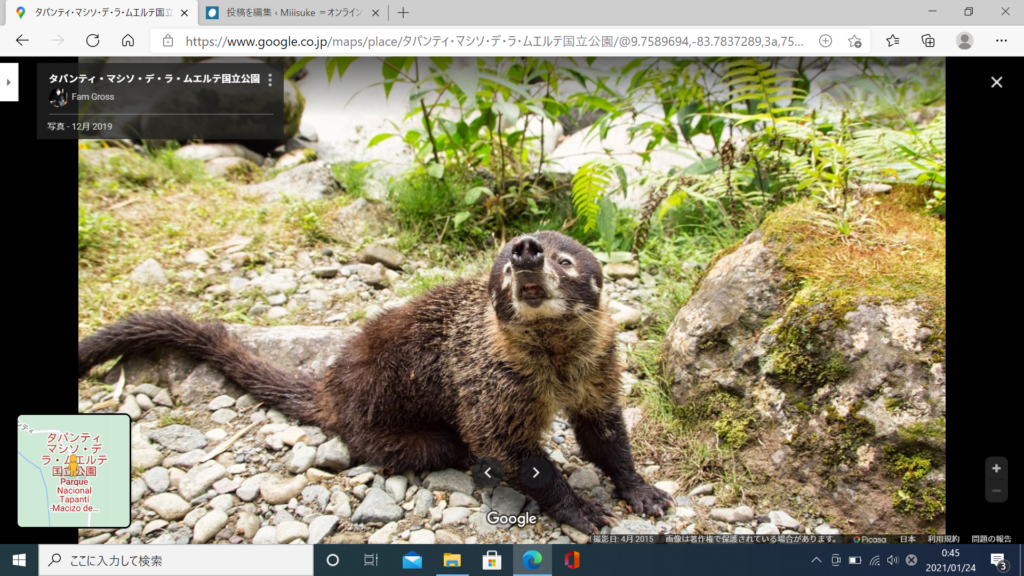Select Microsoft Edge taskbar icon
This screenshot has height=576, width=1024.
(532, 560)
